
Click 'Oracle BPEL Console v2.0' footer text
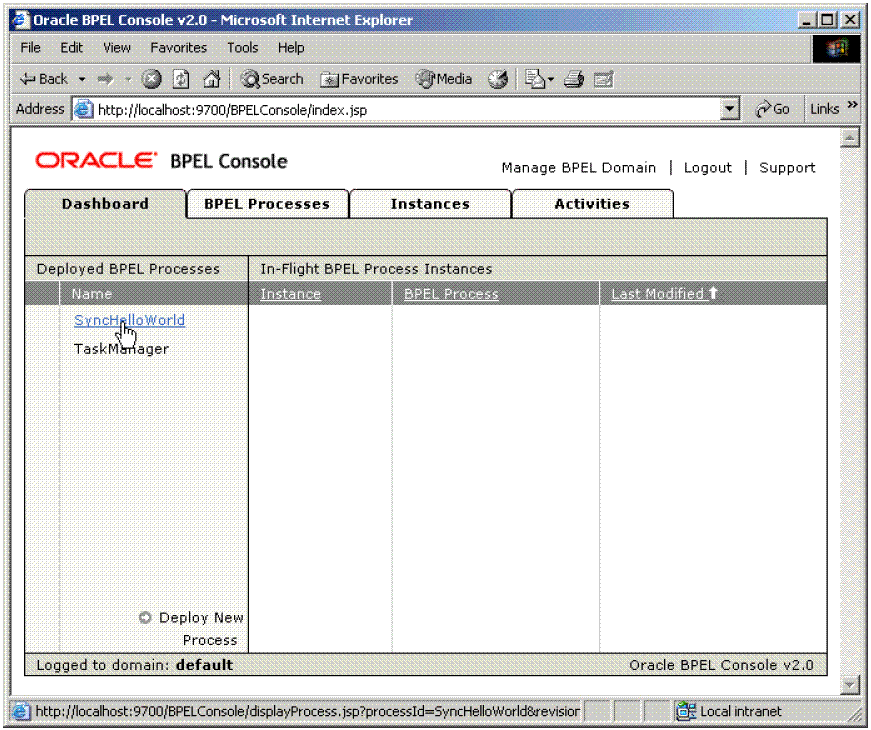point(721,665)
